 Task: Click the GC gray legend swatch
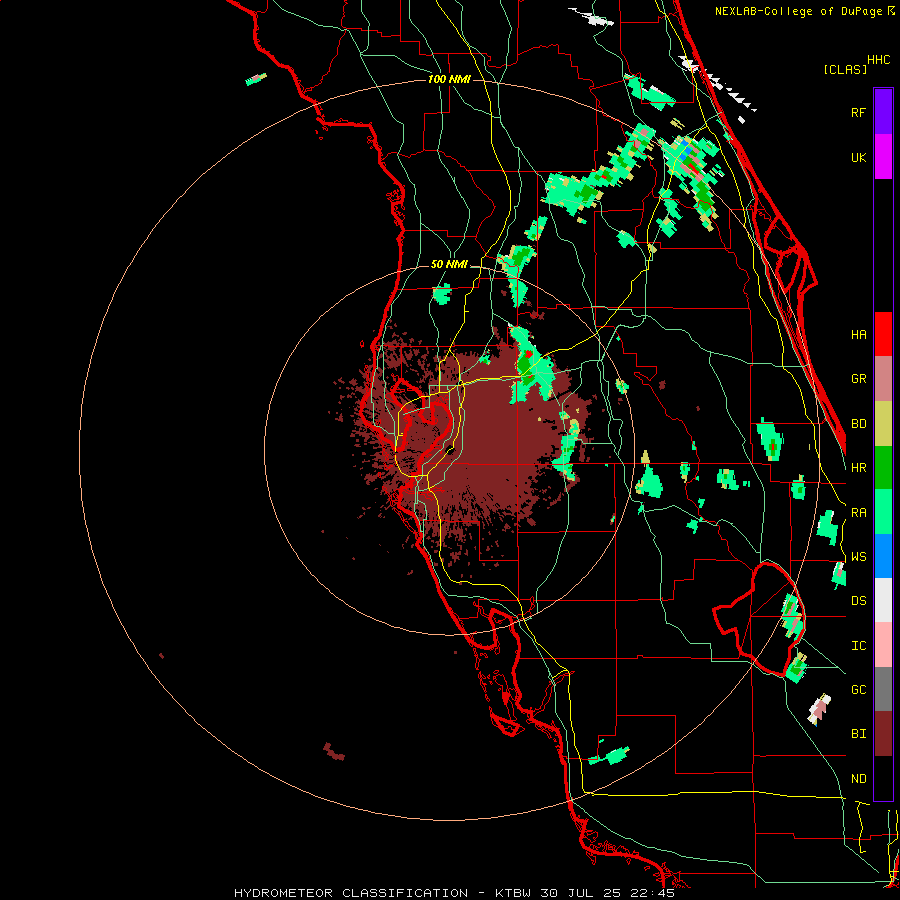coord(883,689)
